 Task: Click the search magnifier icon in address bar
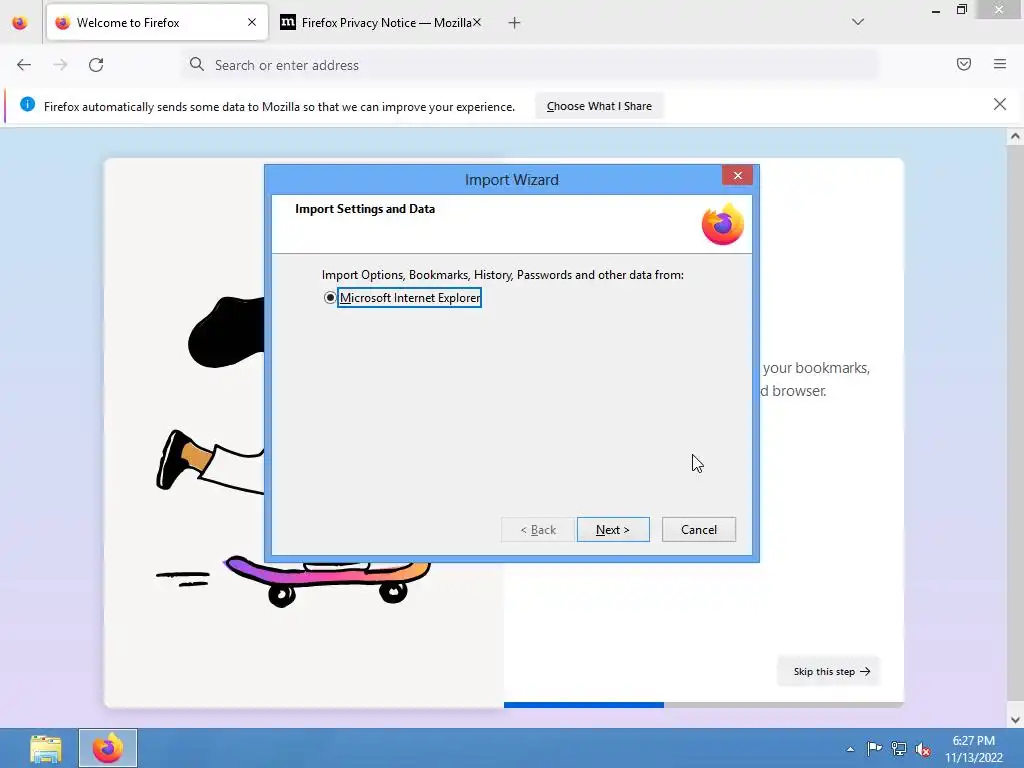[197, 64]
